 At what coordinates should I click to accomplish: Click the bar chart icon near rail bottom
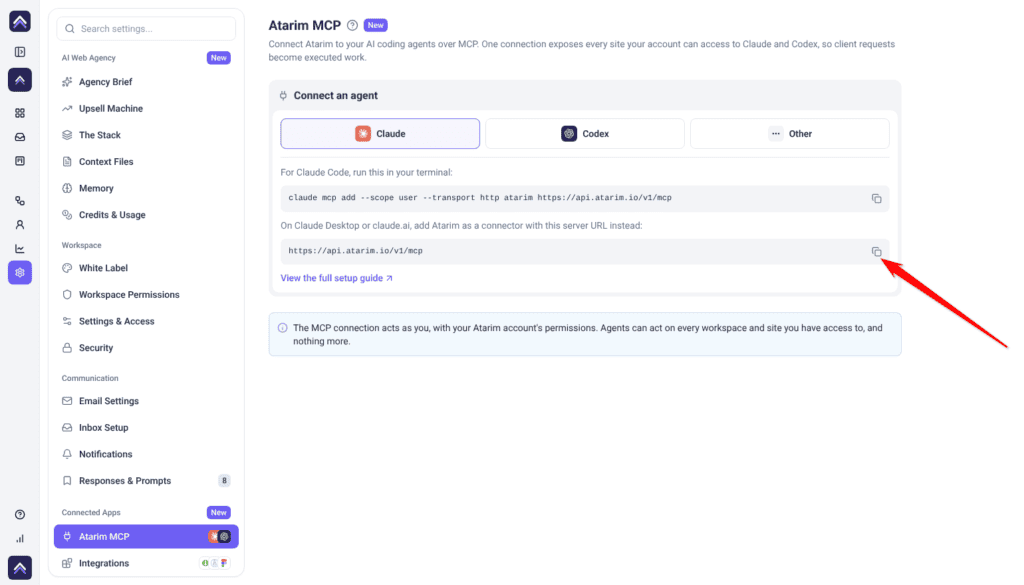(x=20, y=539)
